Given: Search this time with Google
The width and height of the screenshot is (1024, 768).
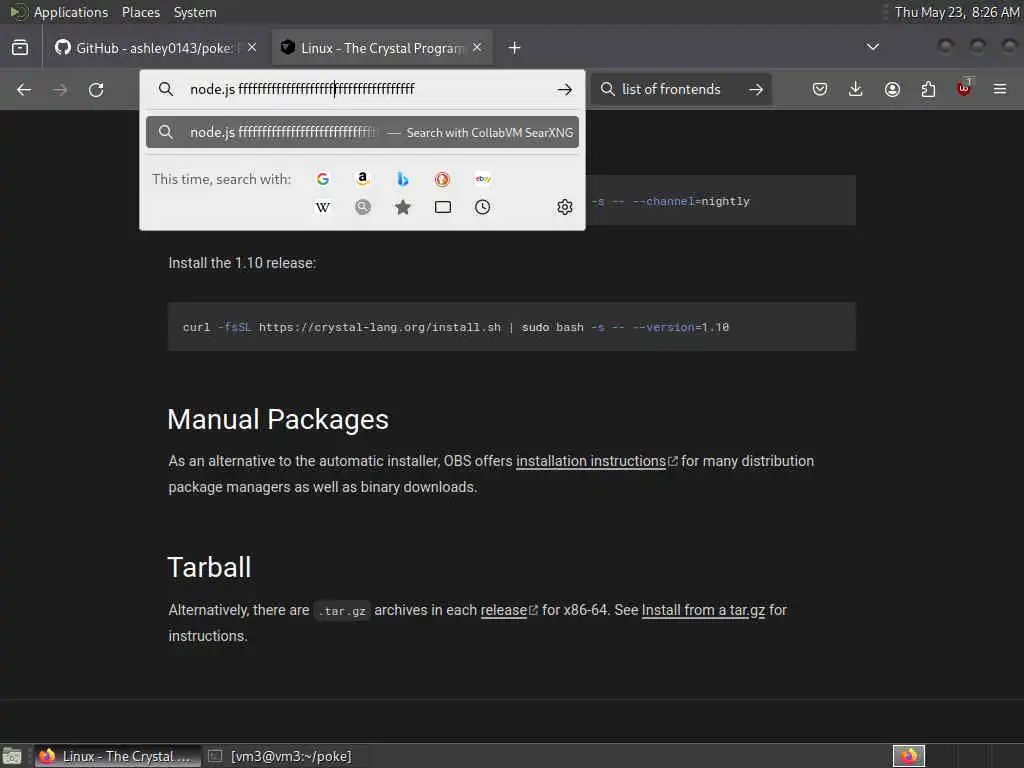Looking at the screenshot, I should 323,179.
